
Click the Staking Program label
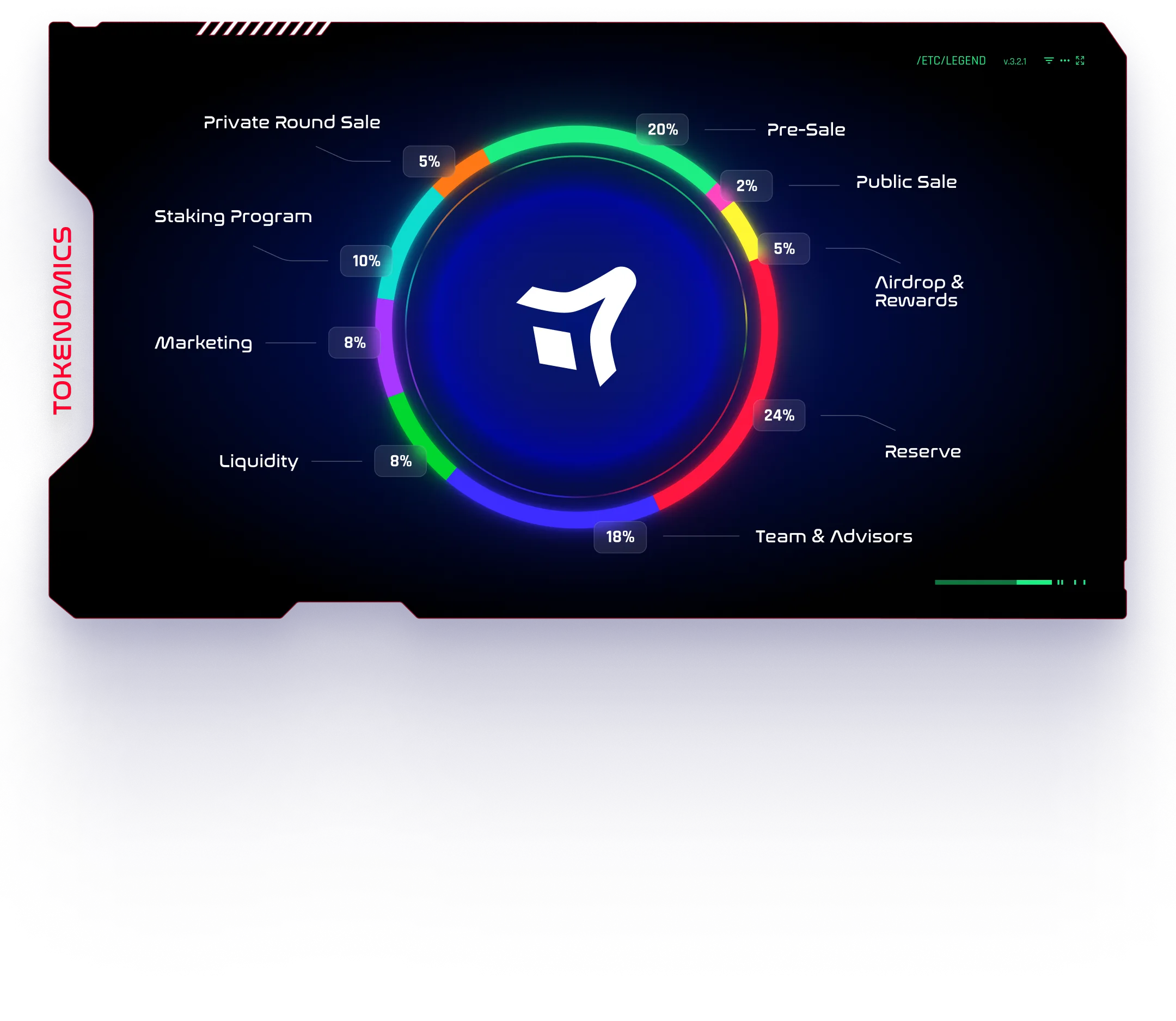tap(233, 217)
